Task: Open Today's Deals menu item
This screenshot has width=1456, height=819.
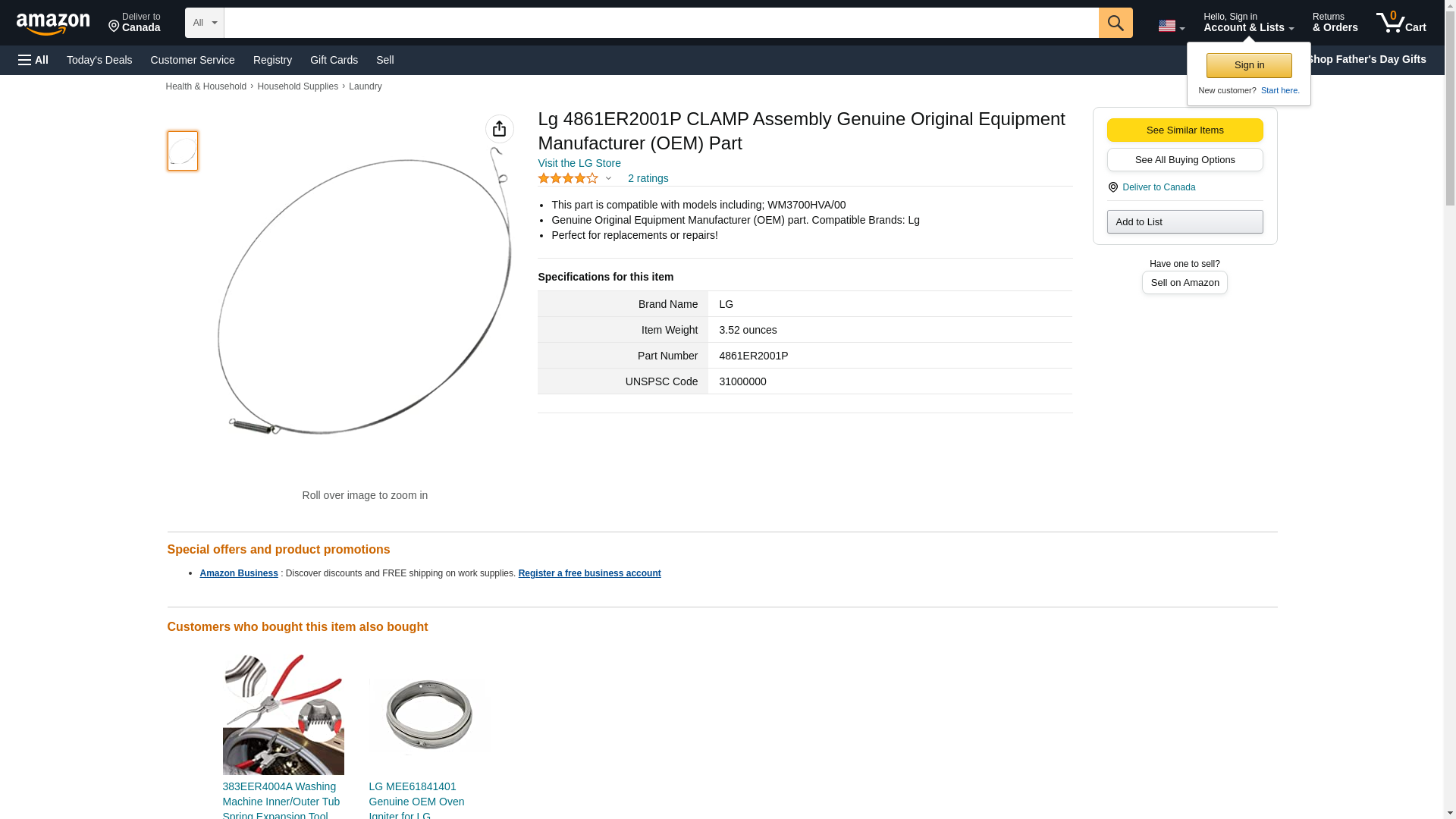Action: pos(99,60)
